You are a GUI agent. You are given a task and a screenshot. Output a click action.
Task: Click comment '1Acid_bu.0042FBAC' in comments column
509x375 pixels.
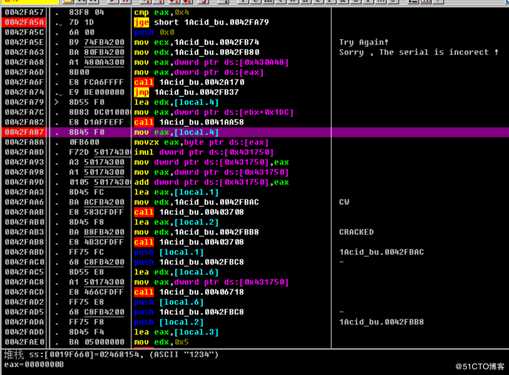pyautogui.click(x=381, y=252)
